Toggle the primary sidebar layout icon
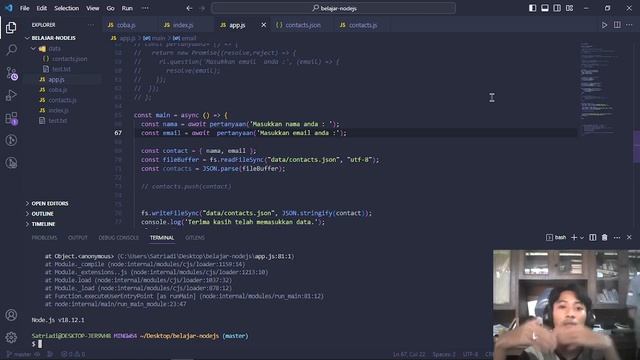The width and height of the screenshot is (640, 360). 532,8
